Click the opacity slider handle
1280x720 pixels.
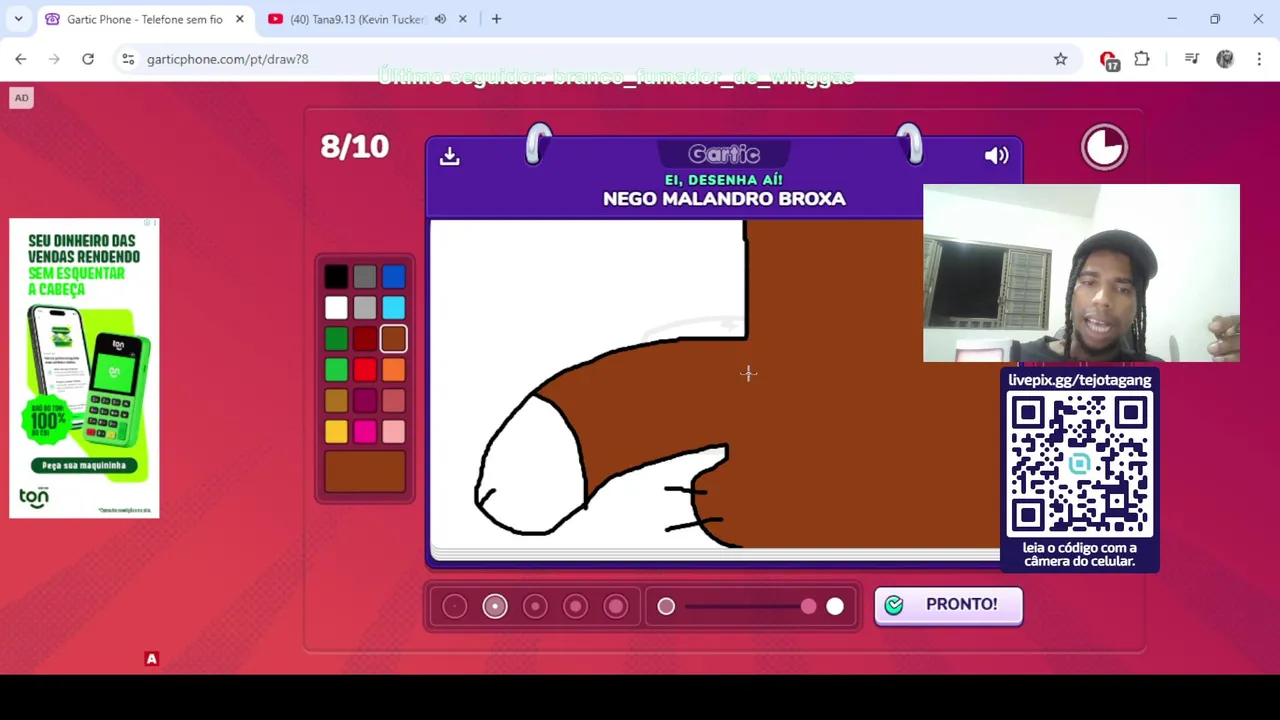coord(808,606)
